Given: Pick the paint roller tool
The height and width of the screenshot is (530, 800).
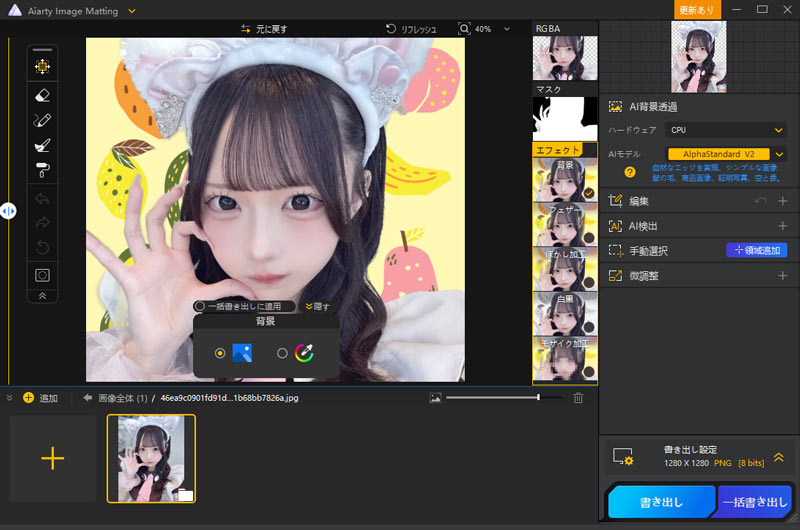Looking at the screenshot, I should click(42, 168).
